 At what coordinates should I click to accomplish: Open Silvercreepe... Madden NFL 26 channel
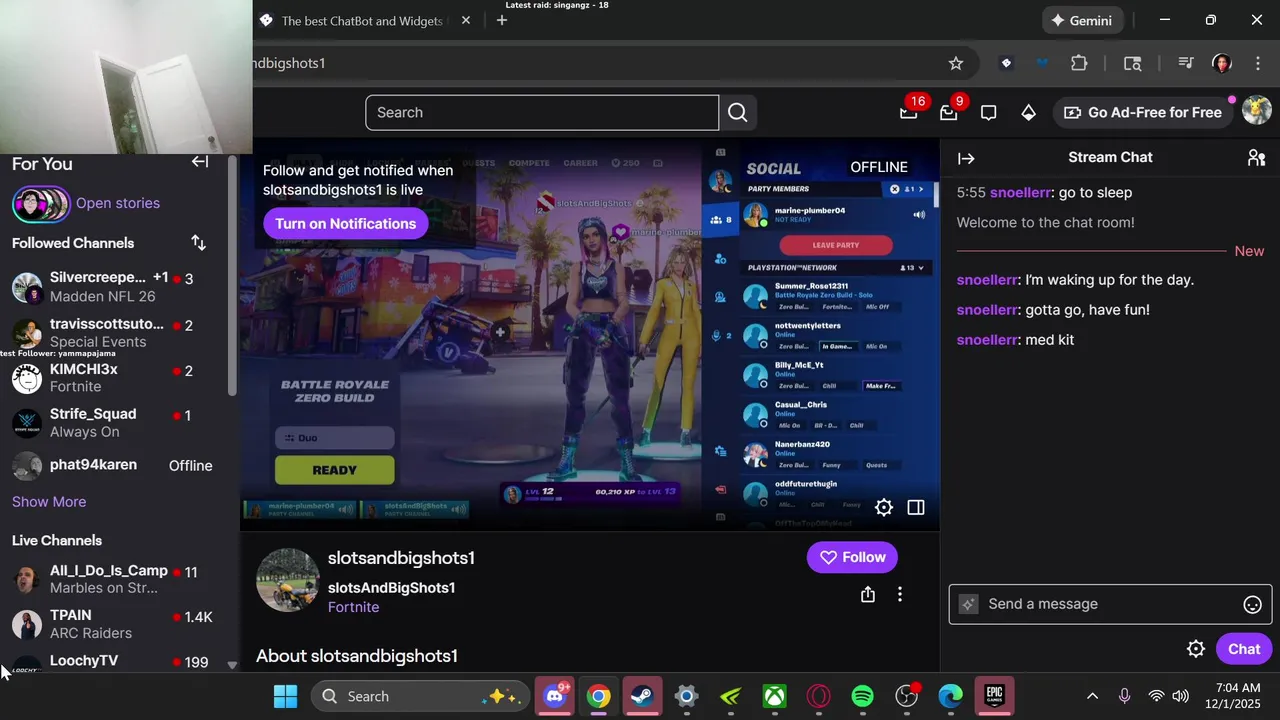point(118,286)
